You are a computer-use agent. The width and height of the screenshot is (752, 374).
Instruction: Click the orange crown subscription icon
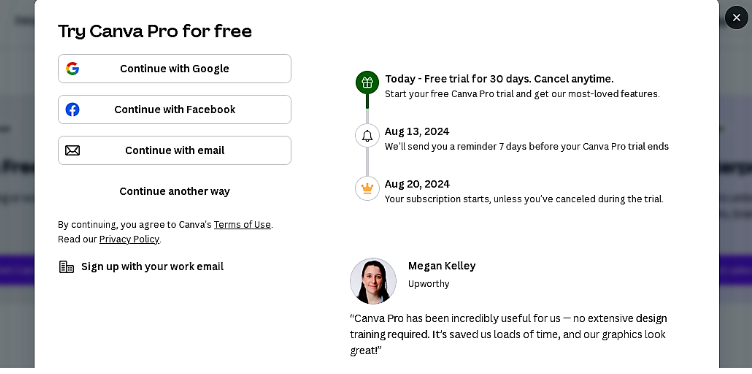pyautogui.click(x=367, y=188)
